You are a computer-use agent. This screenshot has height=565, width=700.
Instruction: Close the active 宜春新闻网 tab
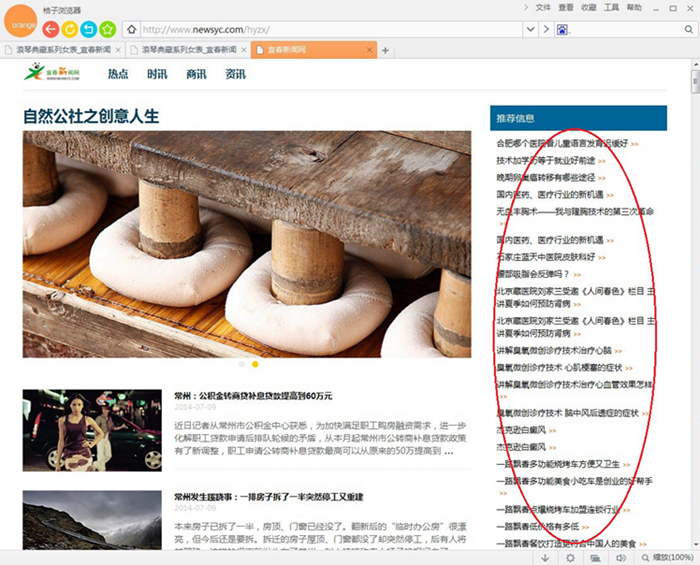pyautogui.click(x=370, y=50)
